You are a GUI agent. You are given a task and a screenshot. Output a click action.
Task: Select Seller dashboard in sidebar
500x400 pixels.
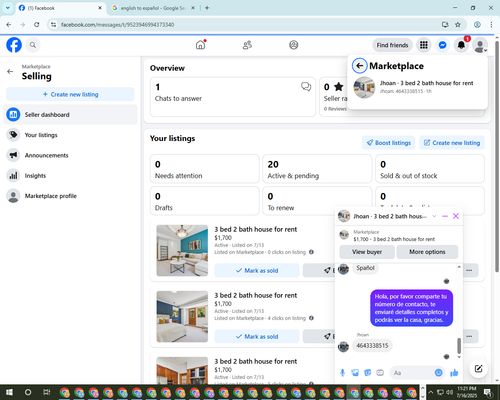pyautogui.click(x=70, y=115)
